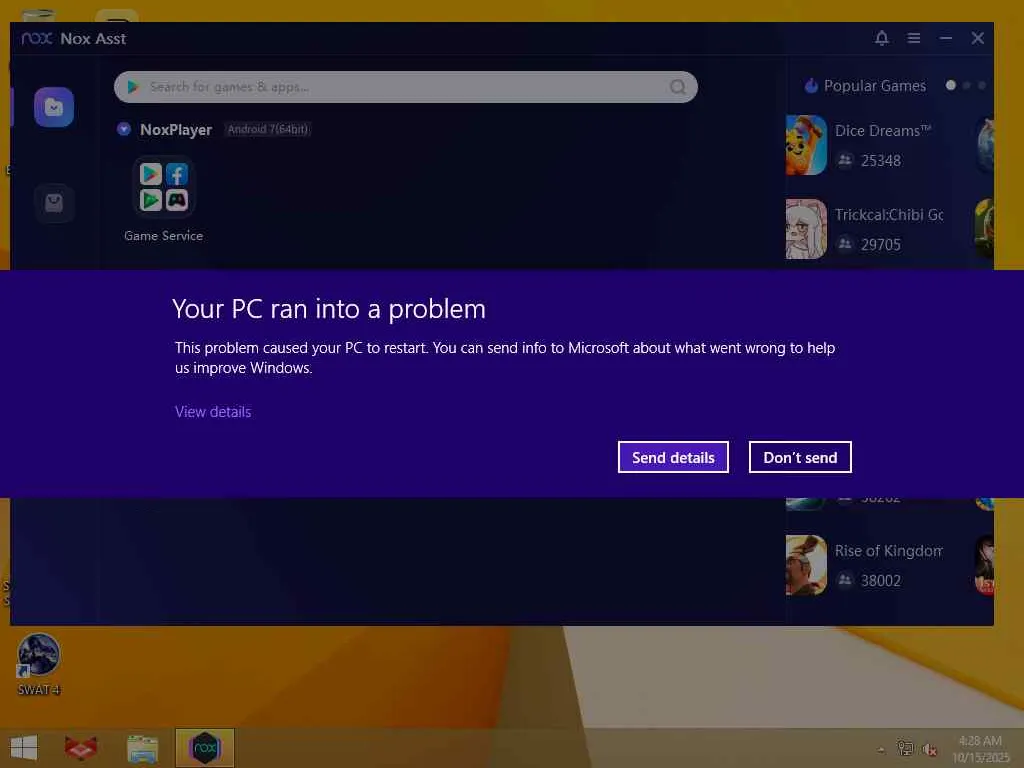Open the Nox Asst hamburger menu

[x=914, y=39]
